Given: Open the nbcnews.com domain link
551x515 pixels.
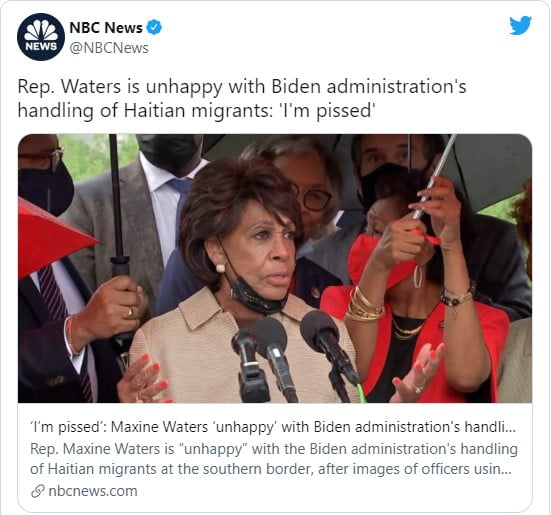Looking at the screenshot, I should tap(93, 491).
